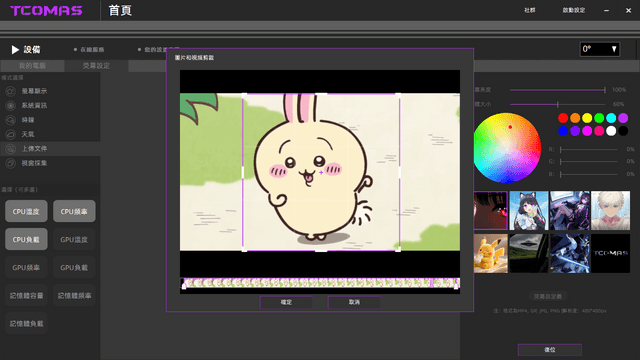Open the 首頁 home page
The image size is (640, 360).
coord(120,11)
